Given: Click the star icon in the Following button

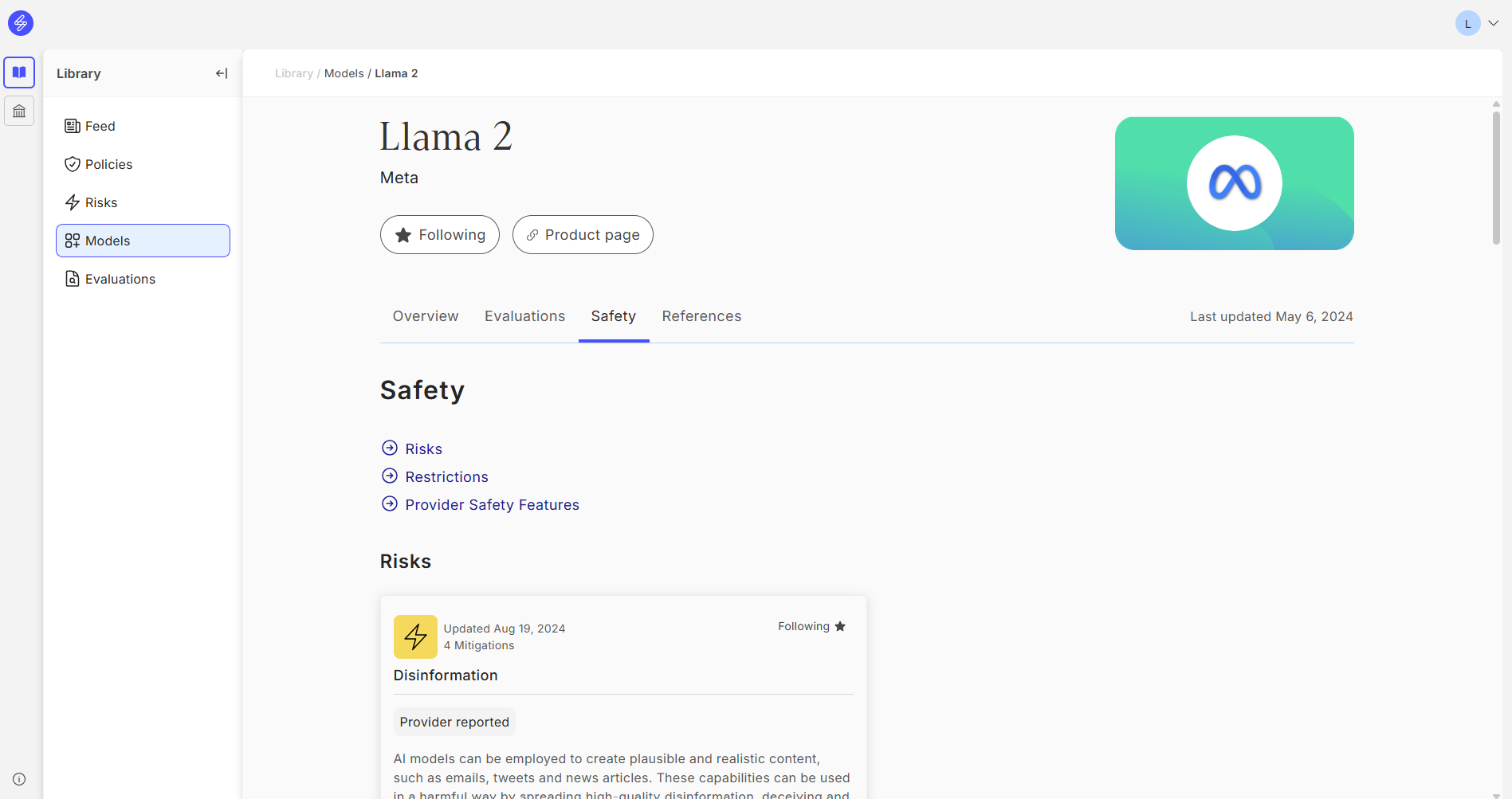Looking at the screenshot, I should [x=403, y=235].
